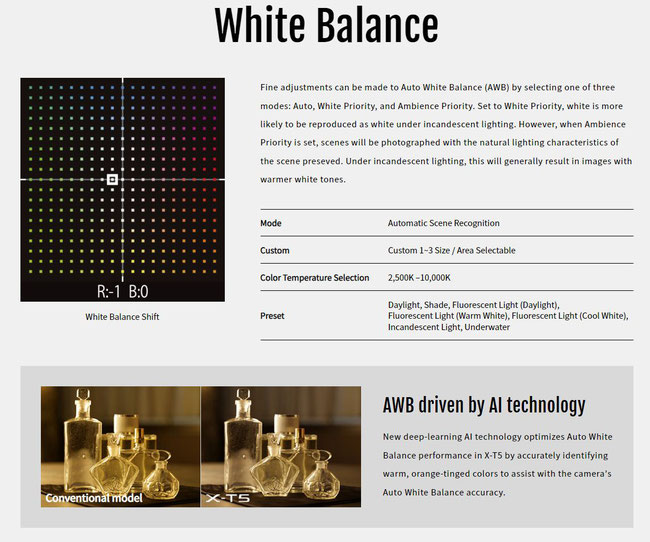Open the Conventional model bottle photo
This screenshot has width=650, height=542.
[120, 447]
